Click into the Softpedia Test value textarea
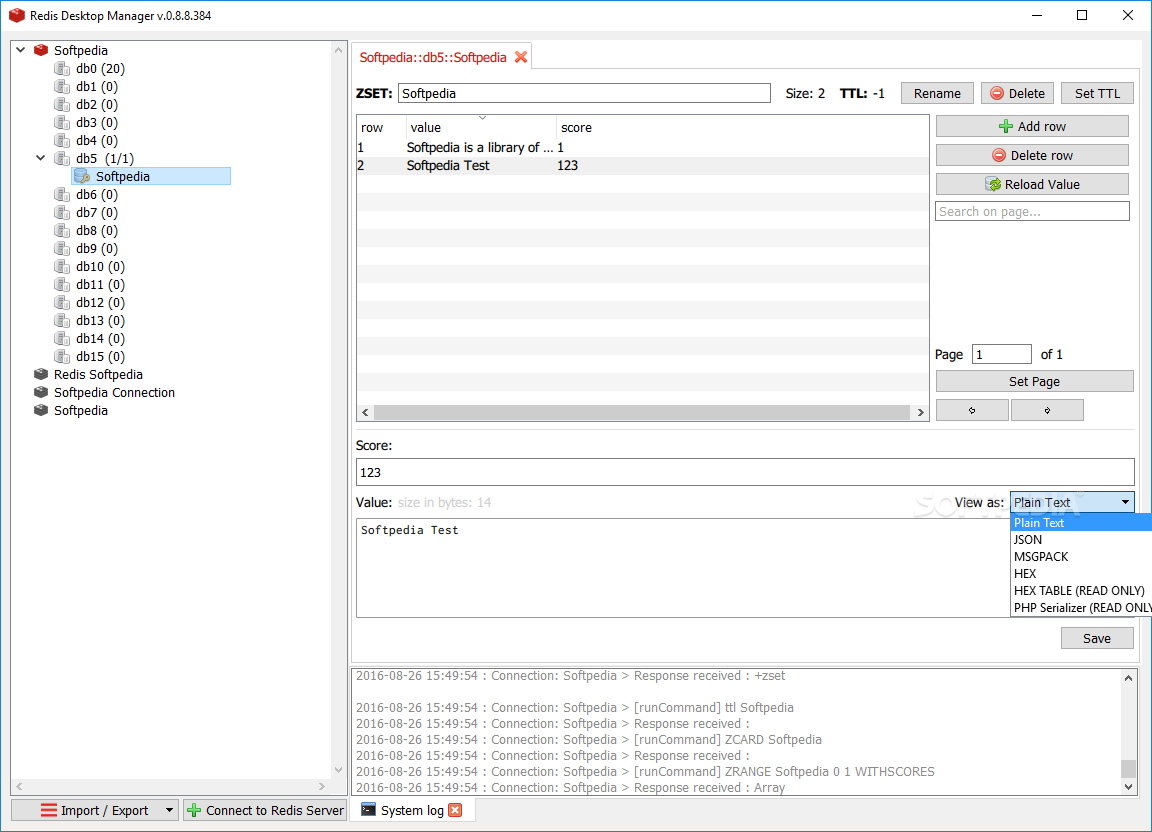This screenshot has width=1152, height=832. [683, 567]
